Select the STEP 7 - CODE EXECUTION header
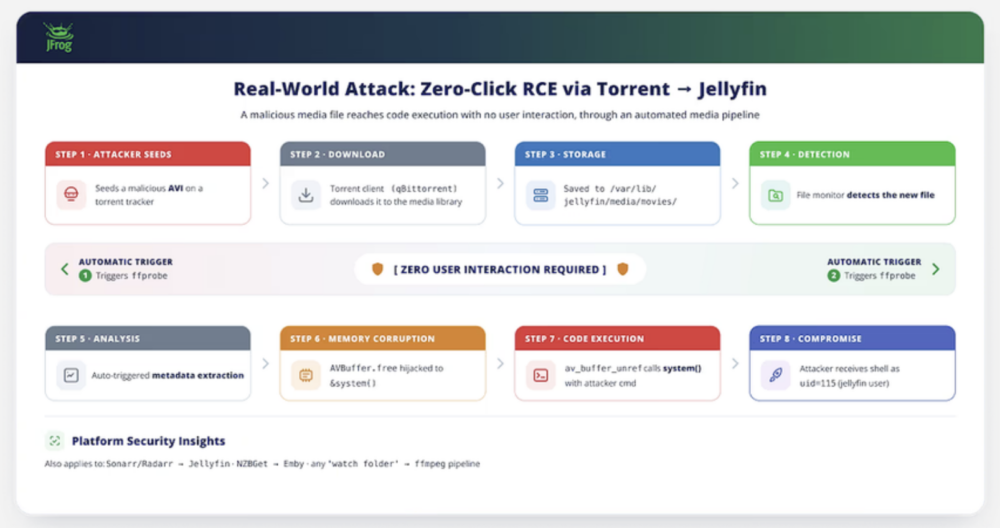The image size is (1000, 528). (x=617, y=339)
